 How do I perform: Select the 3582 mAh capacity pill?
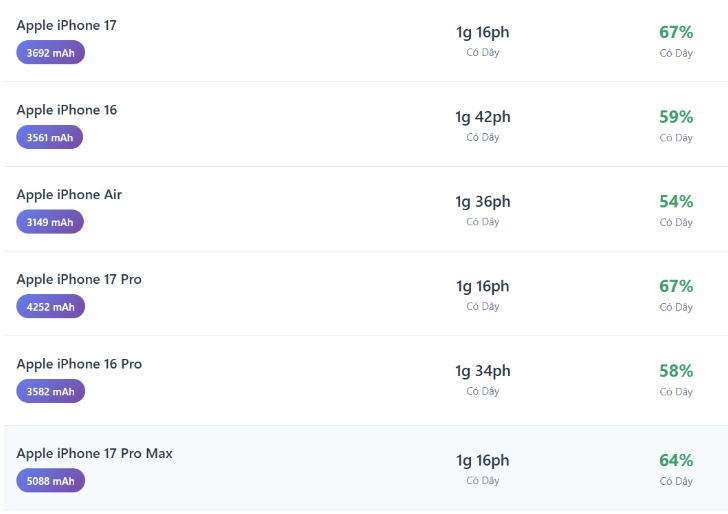[x=50, y=391]
